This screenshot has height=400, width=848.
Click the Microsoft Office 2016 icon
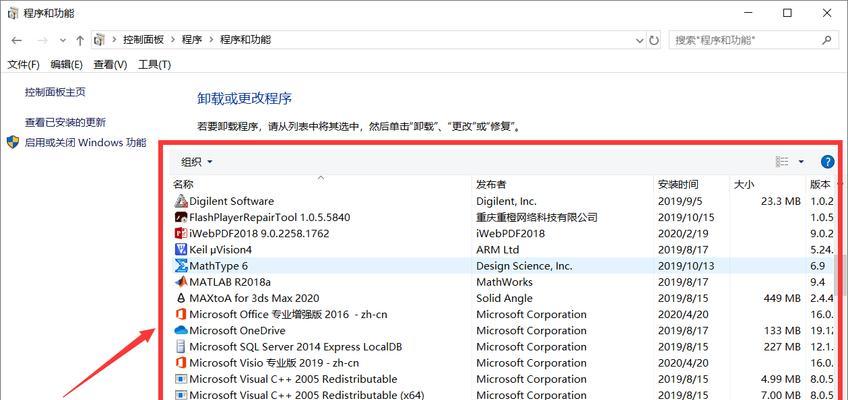point(181,315)
